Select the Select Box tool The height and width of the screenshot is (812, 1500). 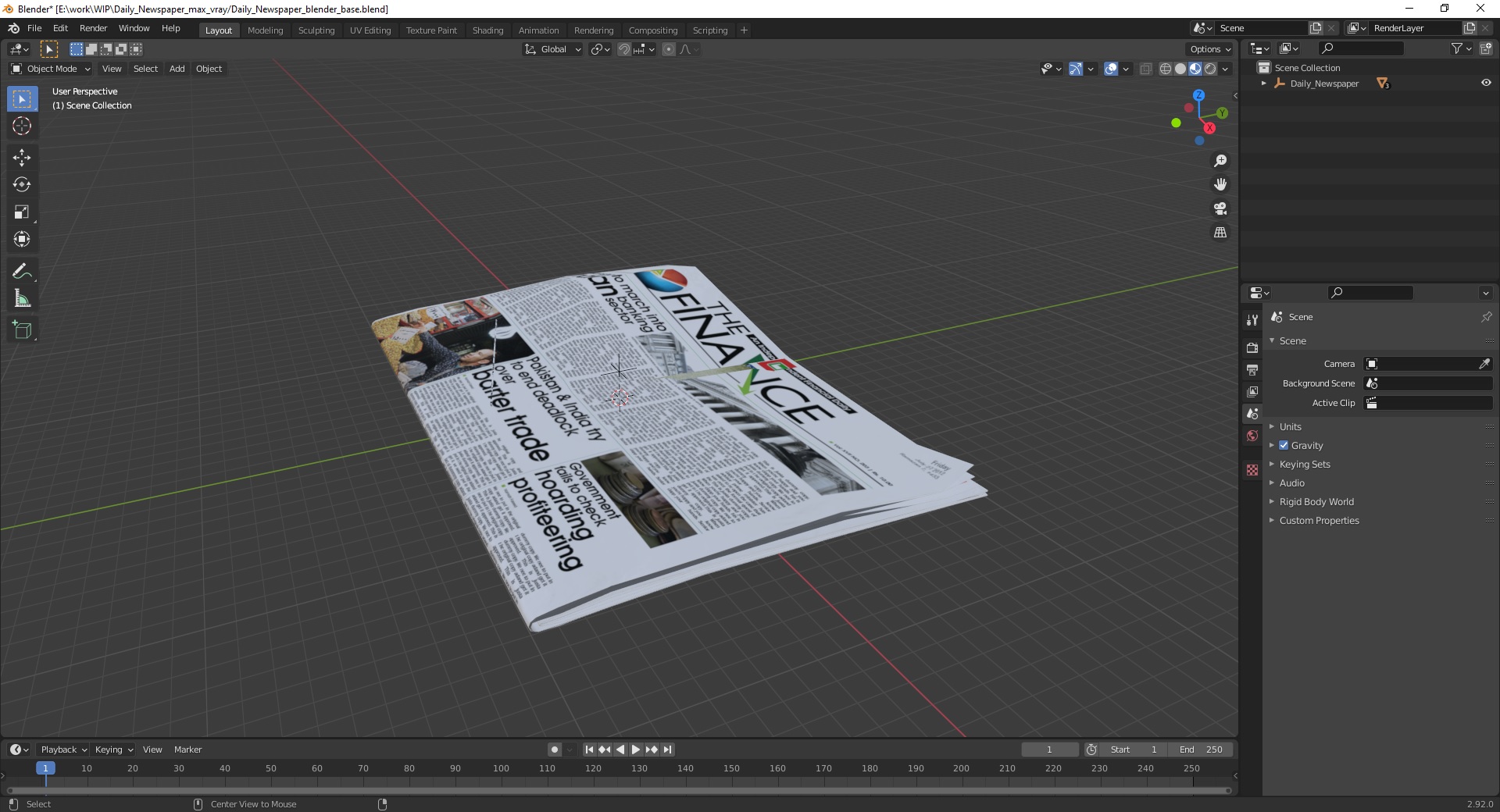[22, 99]
